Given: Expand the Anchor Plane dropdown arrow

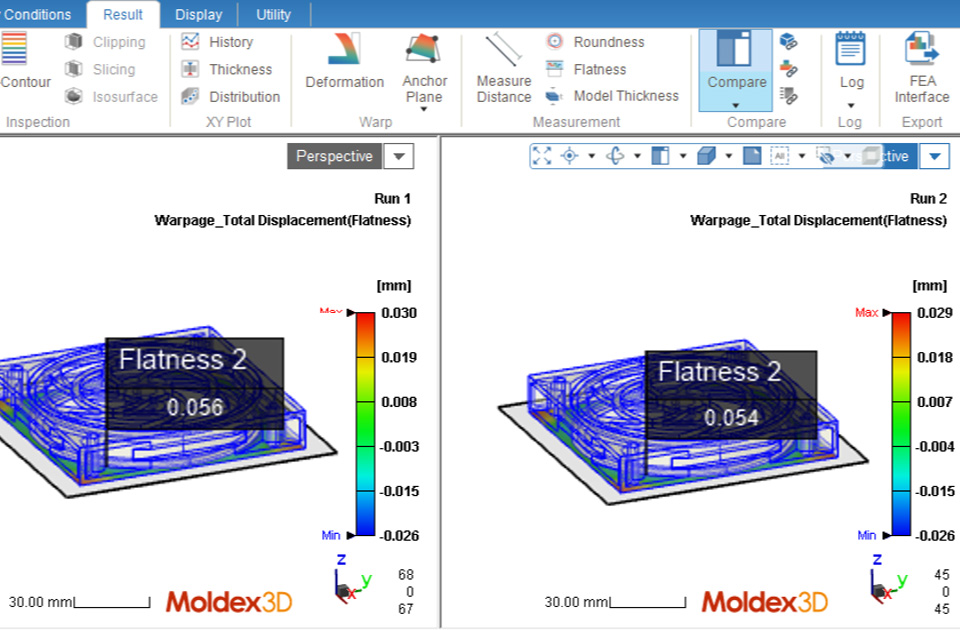Looking at the screenshot, I should point(424,110).
